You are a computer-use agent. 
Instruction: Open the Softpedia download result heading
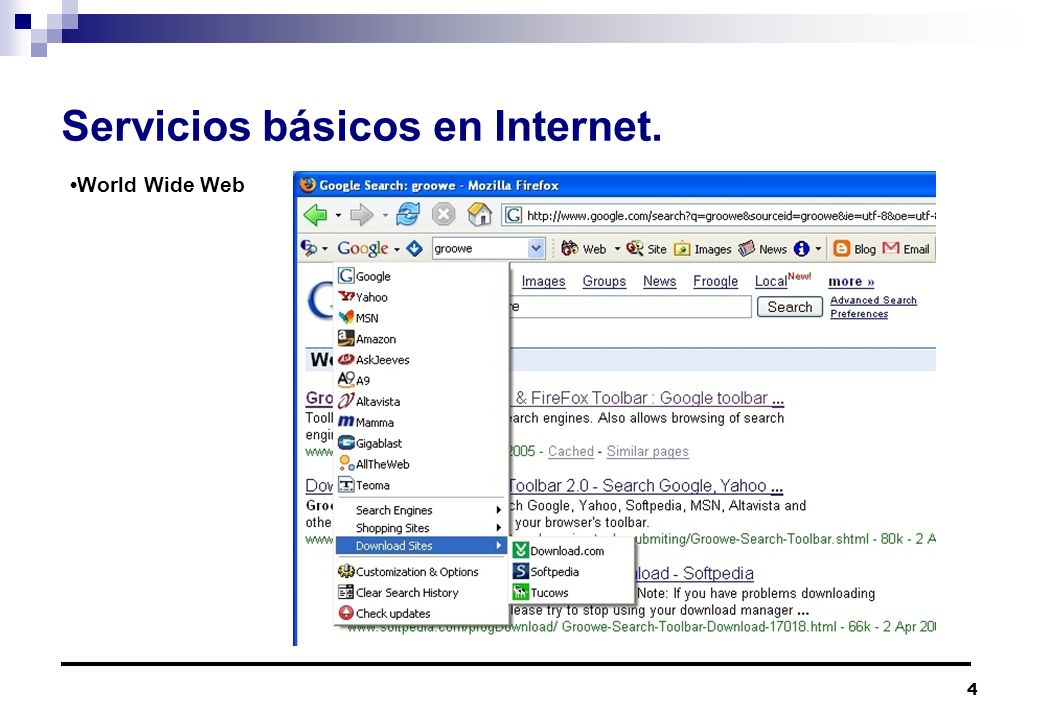tap(694, 573)
